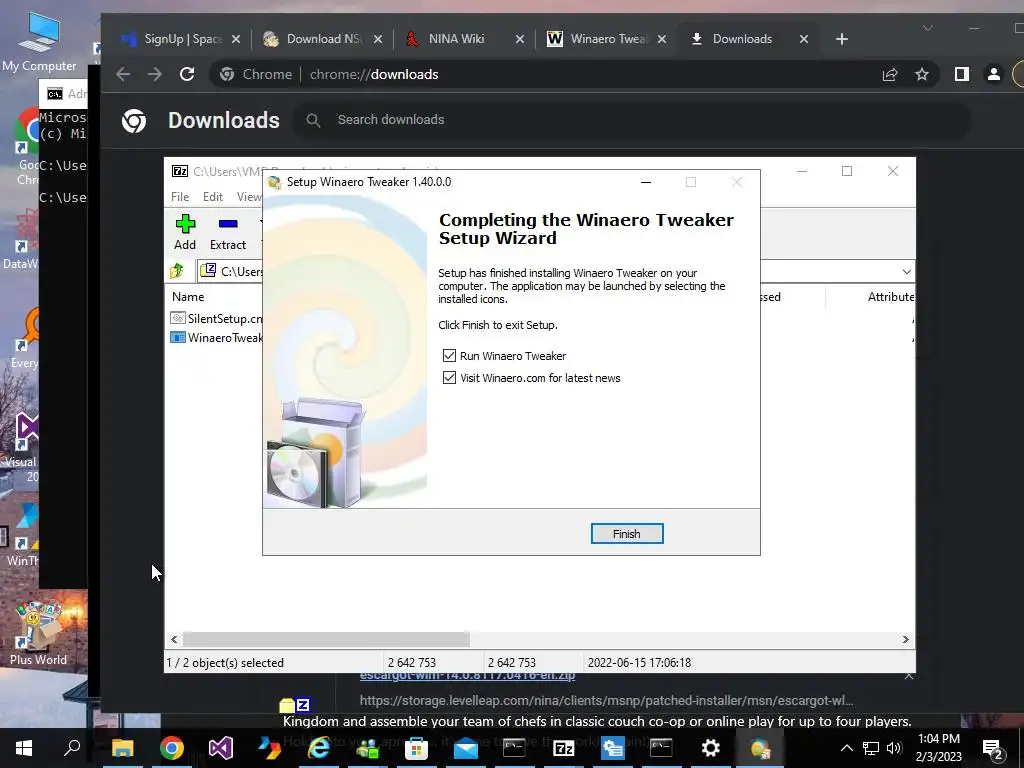The image size is (1024, 768).
Task: Click Chrome back navigation arrow
Action: pyautogui.click(x=123, y=74)
